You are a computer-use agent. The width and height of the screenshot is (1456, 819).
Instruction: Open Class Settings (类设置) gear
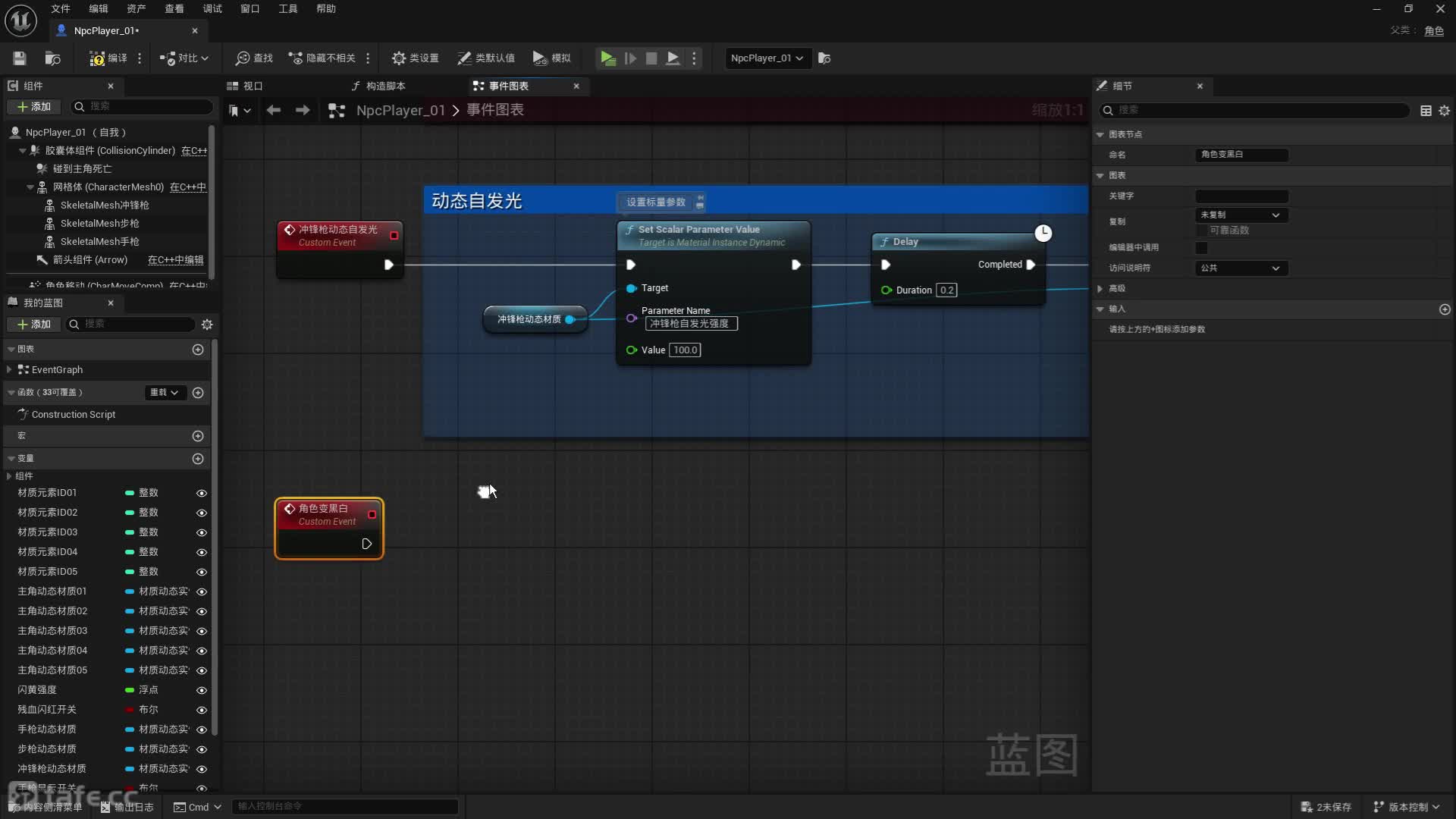pyautogui.click(x=399, y=58)
